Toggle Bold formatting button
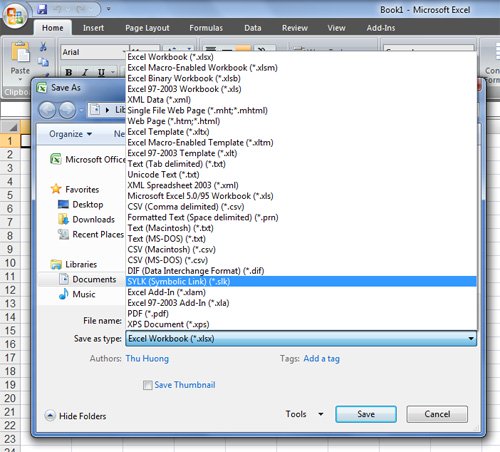 tap(69, 72)
